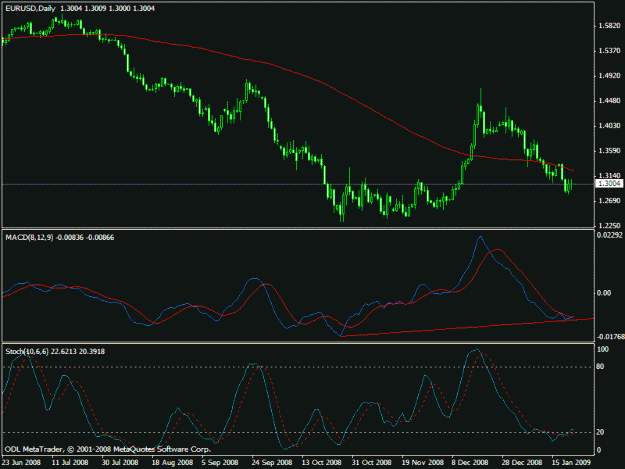625x469 pixels.
Task: Click date label 11 Jul 2008
Action: coord(70,462)
